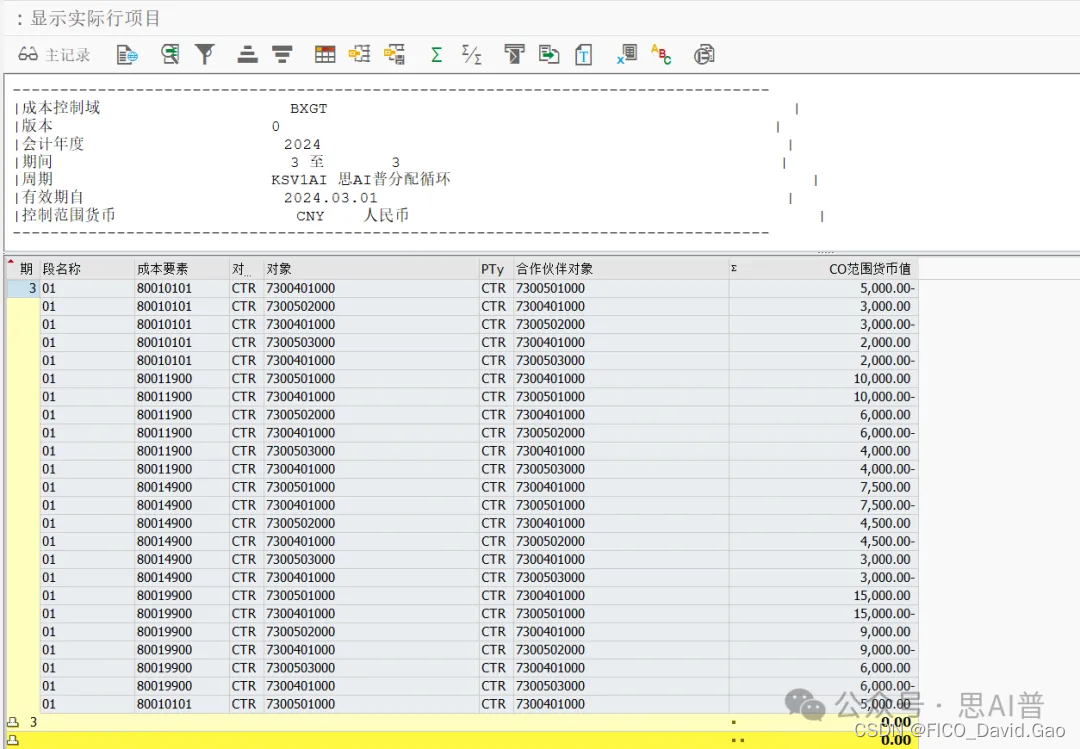
Task: Sort the list in ascending order
Action: point(247,54)
